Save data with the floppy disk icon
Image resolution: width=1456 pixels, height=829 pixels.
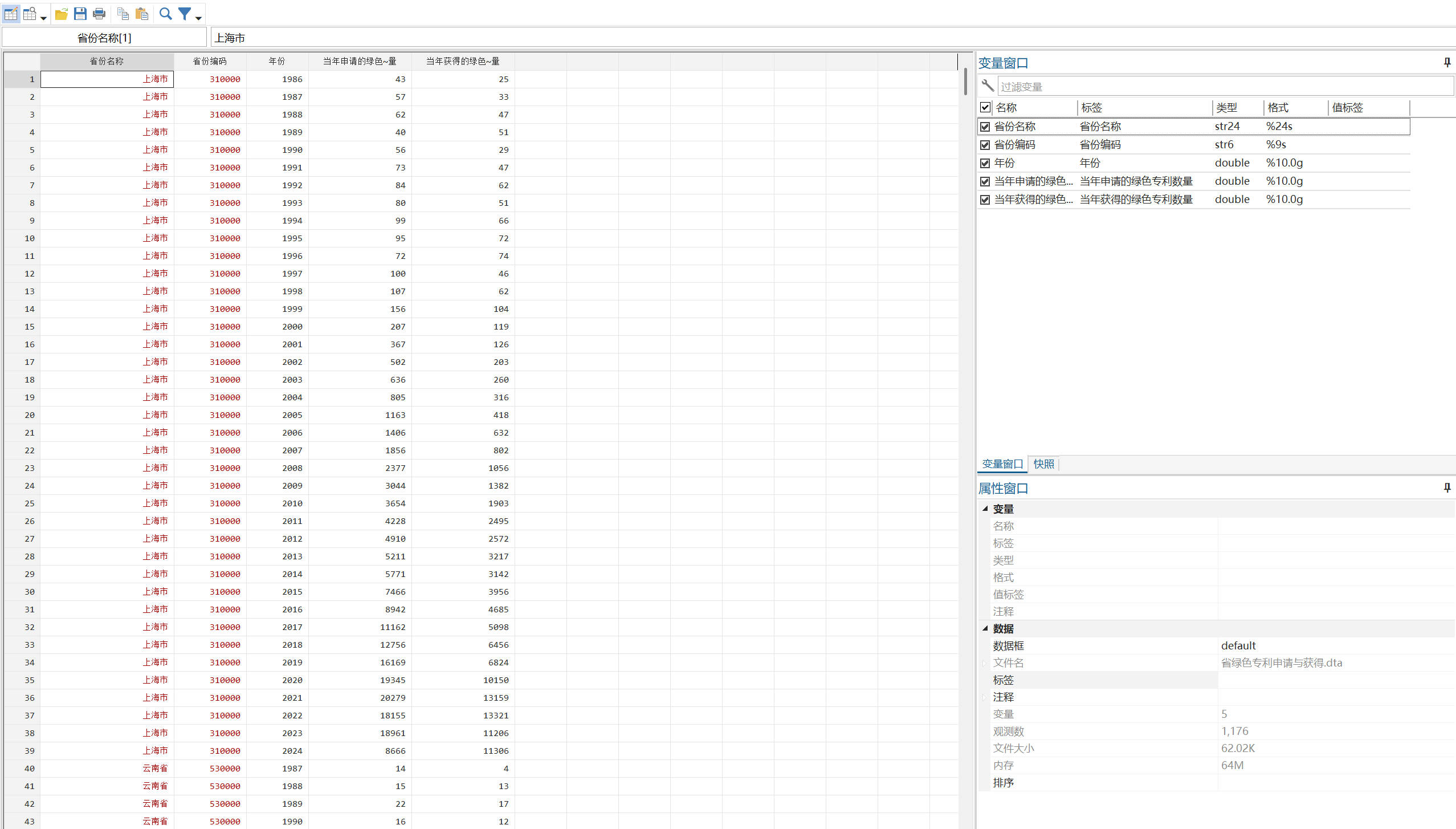(x=80, y=14)
